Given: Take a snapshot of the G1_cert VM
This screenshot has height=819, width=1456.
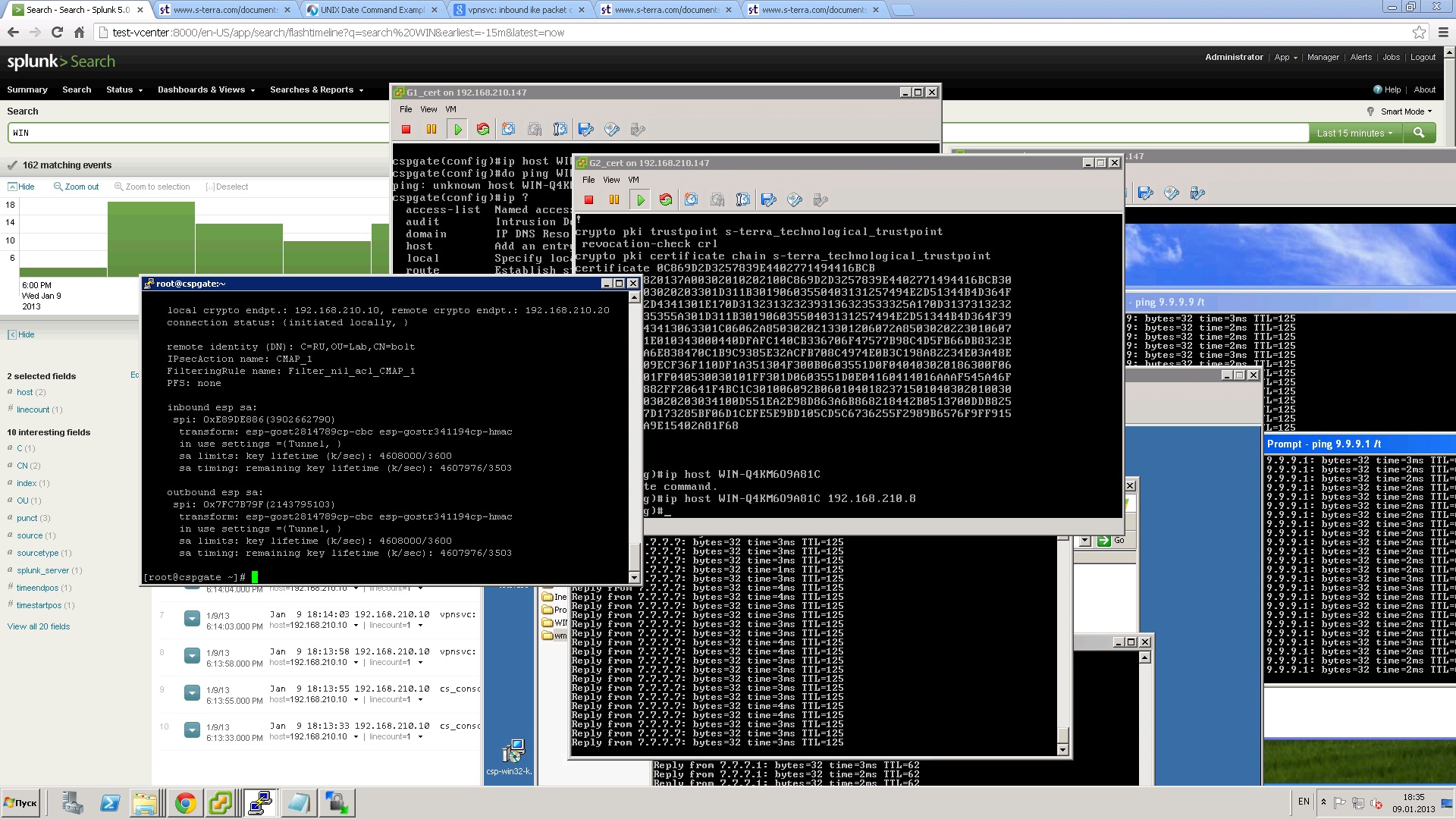Looking at the screenshot, I should pyautogui.click(x=509, y=130).
